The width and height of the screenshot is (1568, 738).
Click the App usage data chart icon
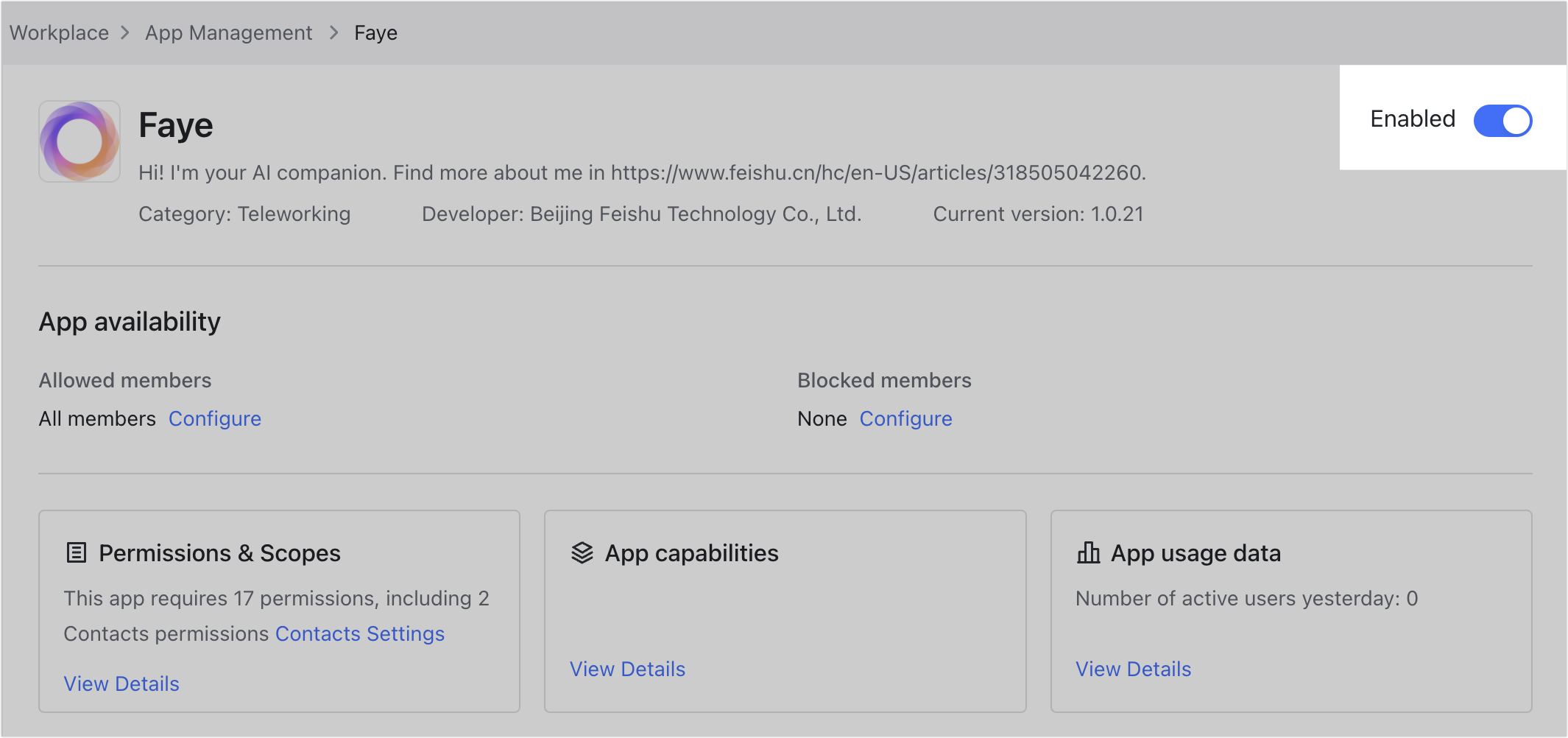coord(1088,552)
